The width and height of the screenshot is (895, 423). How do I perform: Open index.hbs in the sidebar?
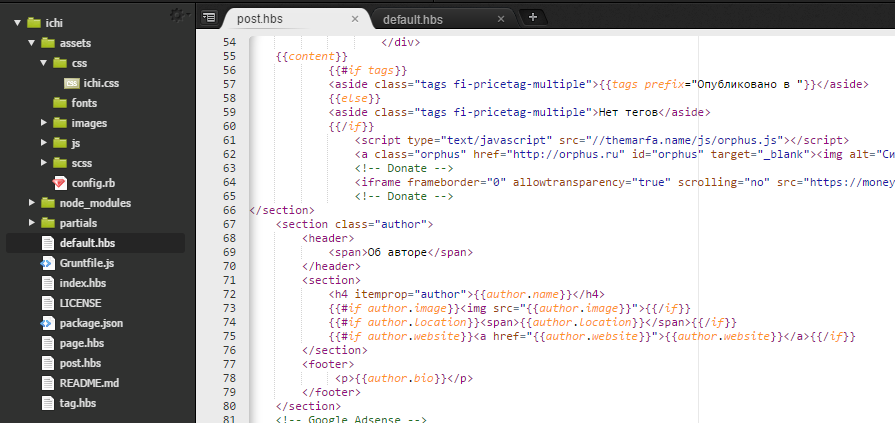click(83, 283)
